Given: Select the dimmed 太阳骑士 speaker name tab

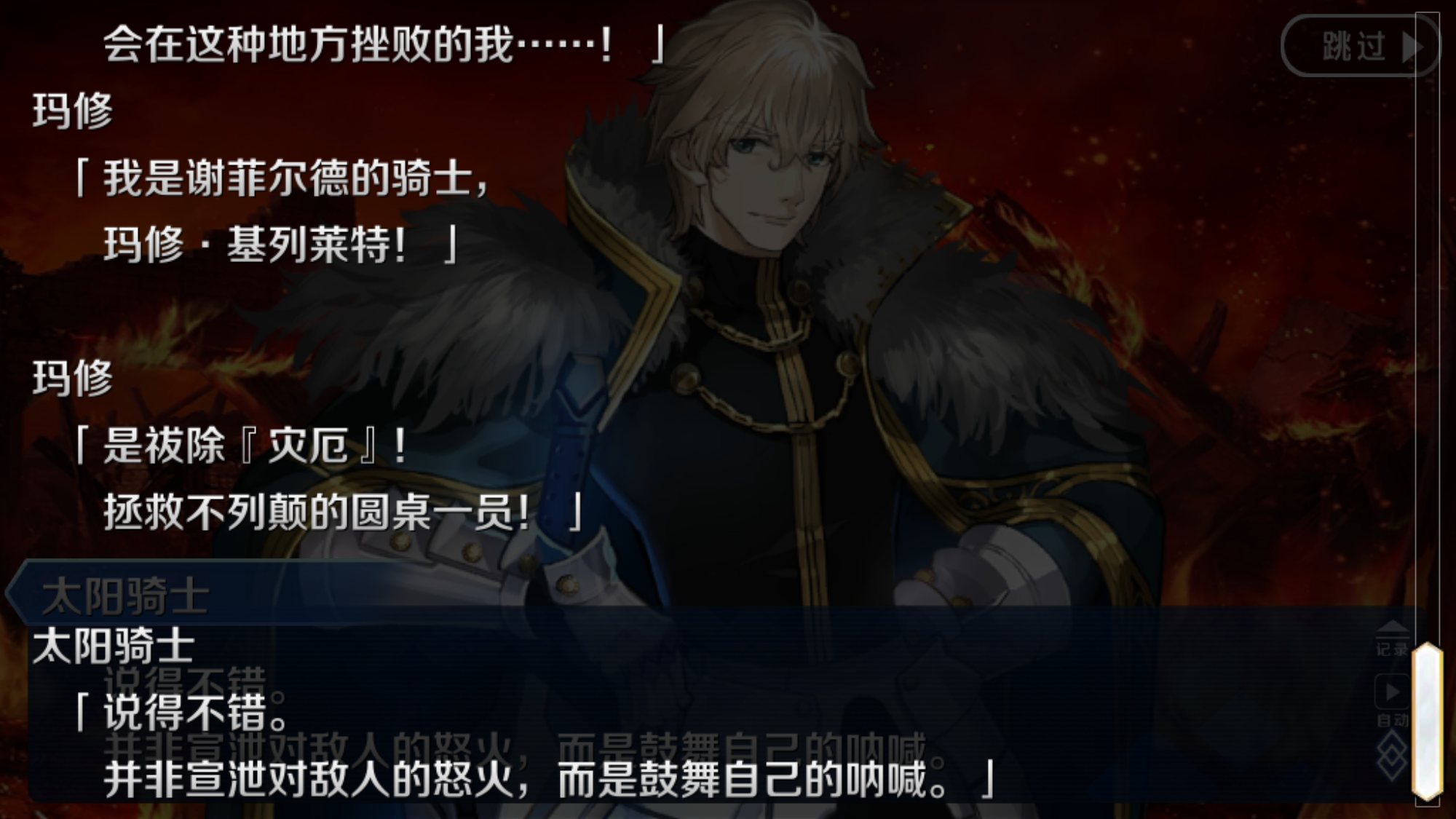Looking at the screenshot, I should pos(125,596).
